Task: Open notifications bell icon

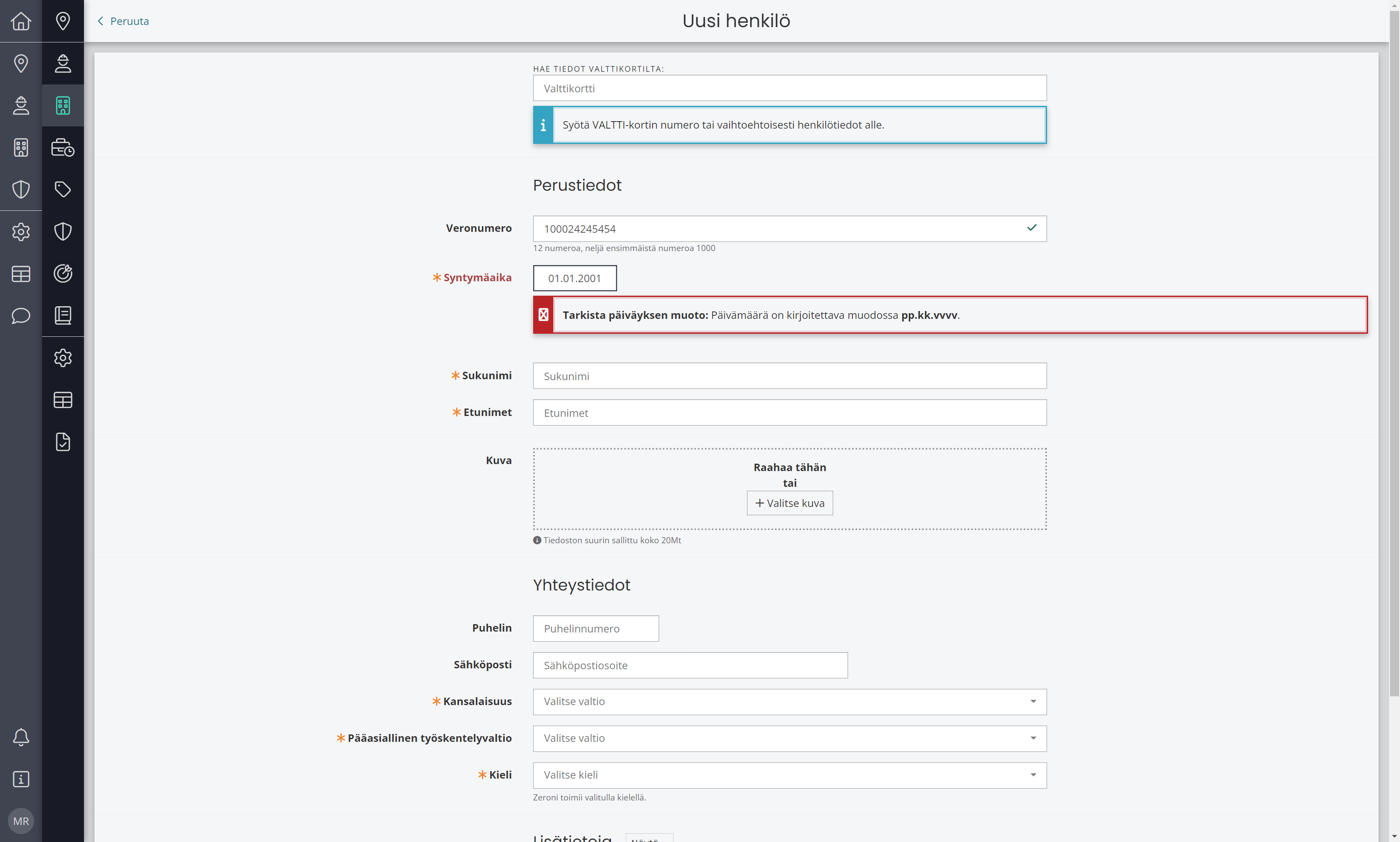Action: click(x=21, y=737)
